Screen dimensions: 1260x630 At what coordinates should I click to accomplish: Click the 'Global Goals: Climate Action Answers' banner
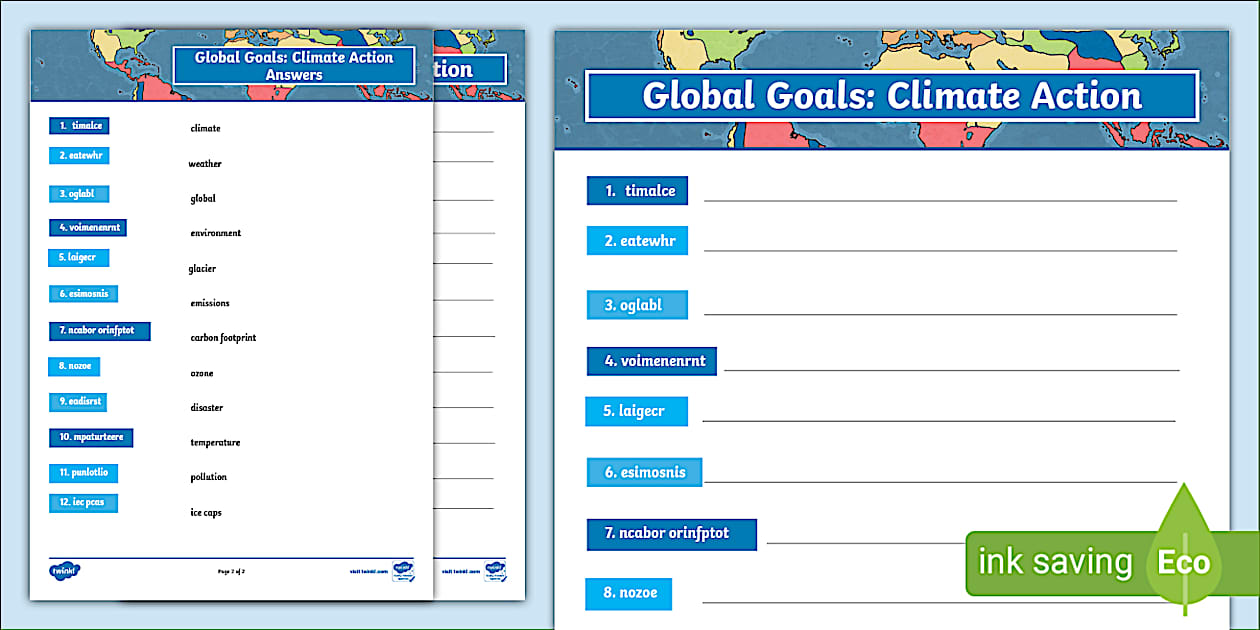295,65
